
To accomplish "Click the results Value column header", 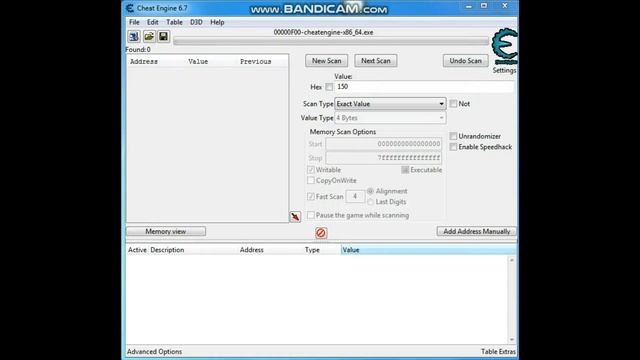I will (x=198, y=62).
